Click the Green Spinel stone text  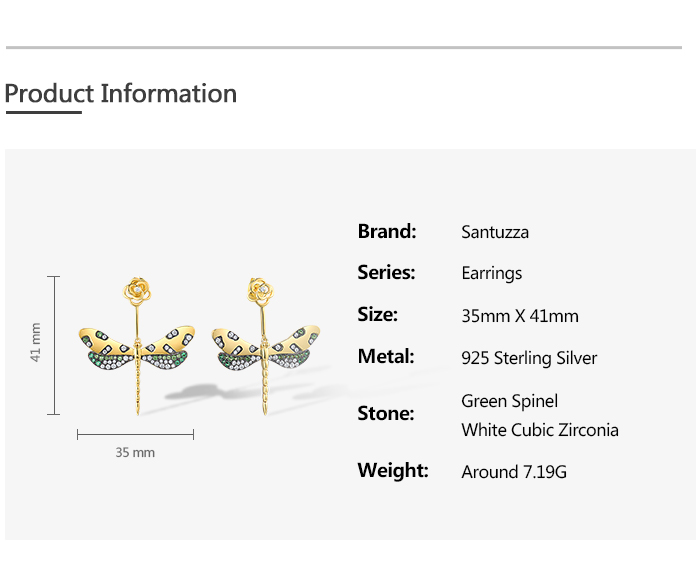pyautogui.click(x=509, y=401)
